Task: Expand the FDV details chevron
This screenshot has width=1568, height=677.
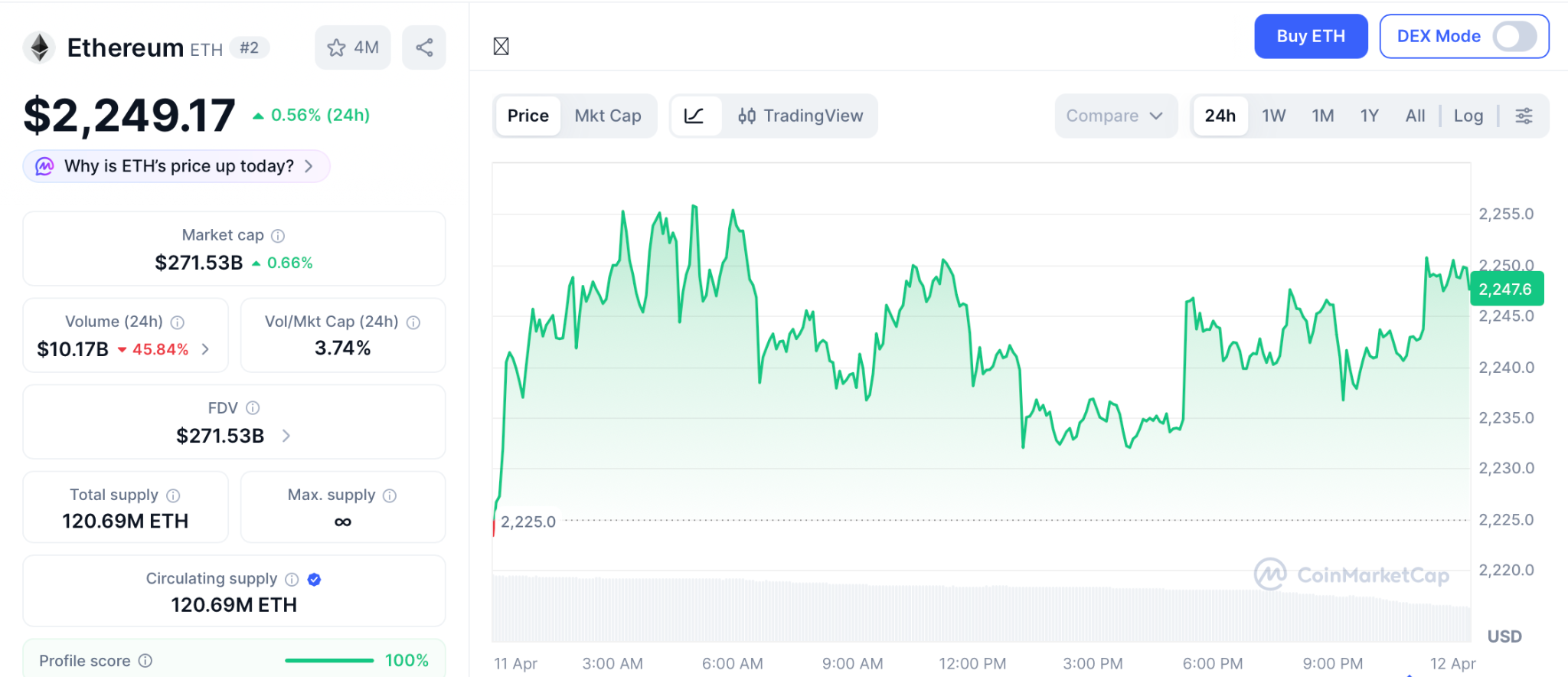Action: click(x=286, y=436)
